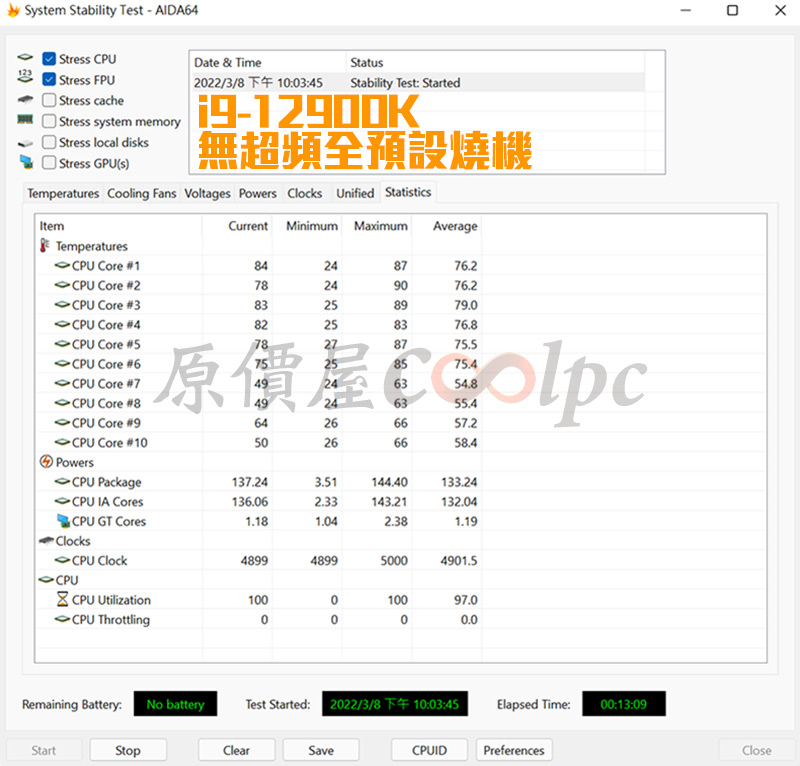
Task: Click the CPU Utilization hourglass icon
Action: point(62,599)
